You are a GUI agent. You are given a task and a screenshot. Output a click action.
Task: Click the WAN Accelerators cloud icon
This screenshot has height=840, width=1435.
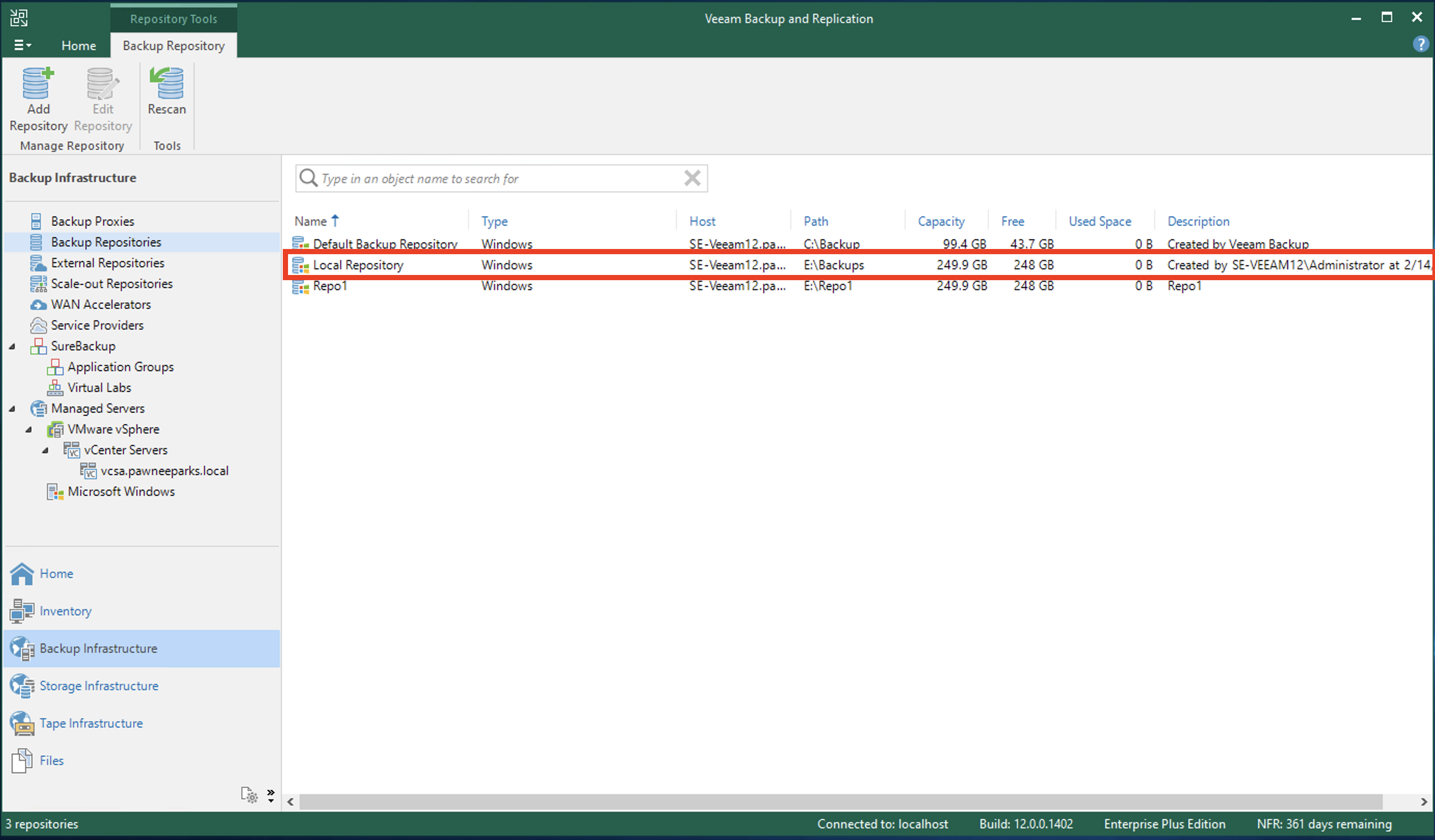(38, 305)
